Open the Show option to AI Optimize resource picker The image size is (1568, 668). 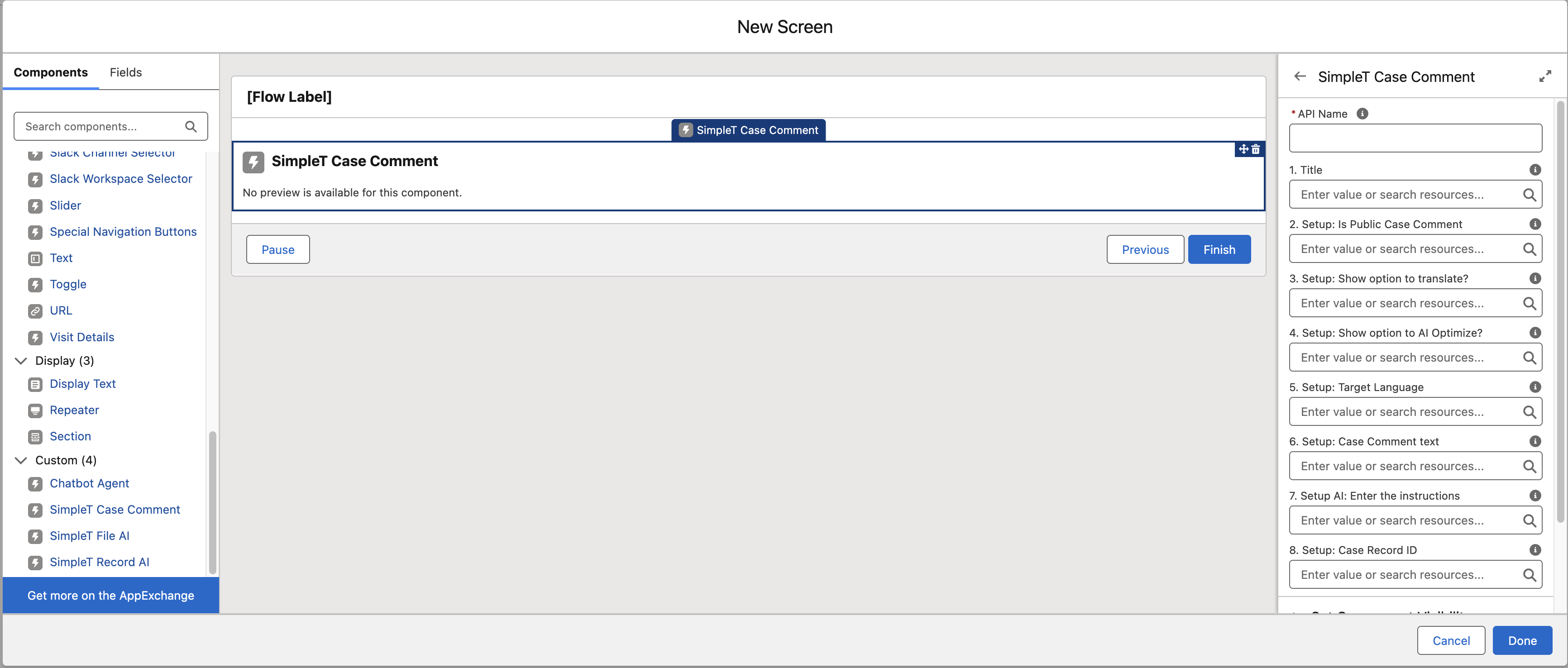pos(1415,358)
